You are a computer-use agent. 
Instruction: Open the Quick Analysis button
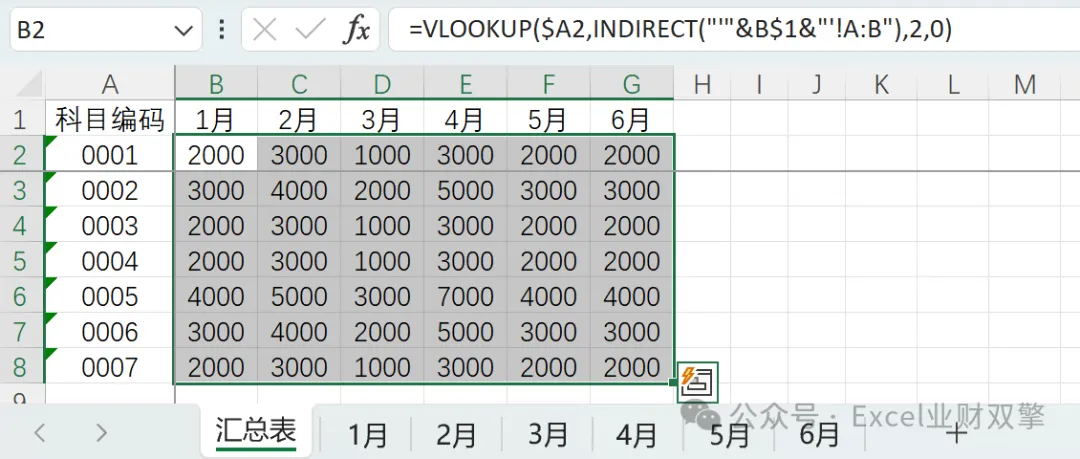point(698,382)
